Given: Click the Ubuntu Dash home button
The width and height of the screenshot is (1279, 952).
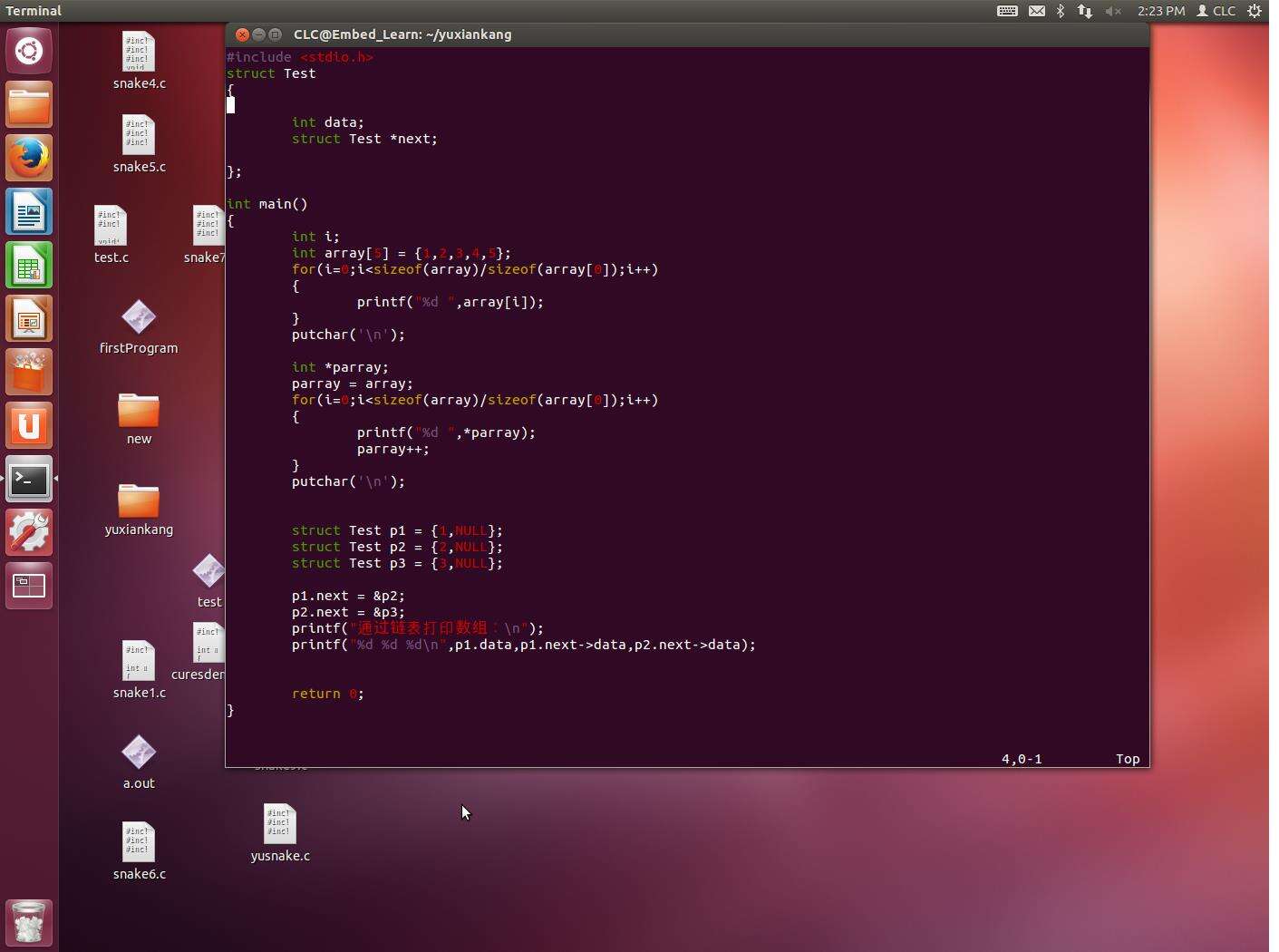Looking at the screenshot, I should [x=29, y=51].
